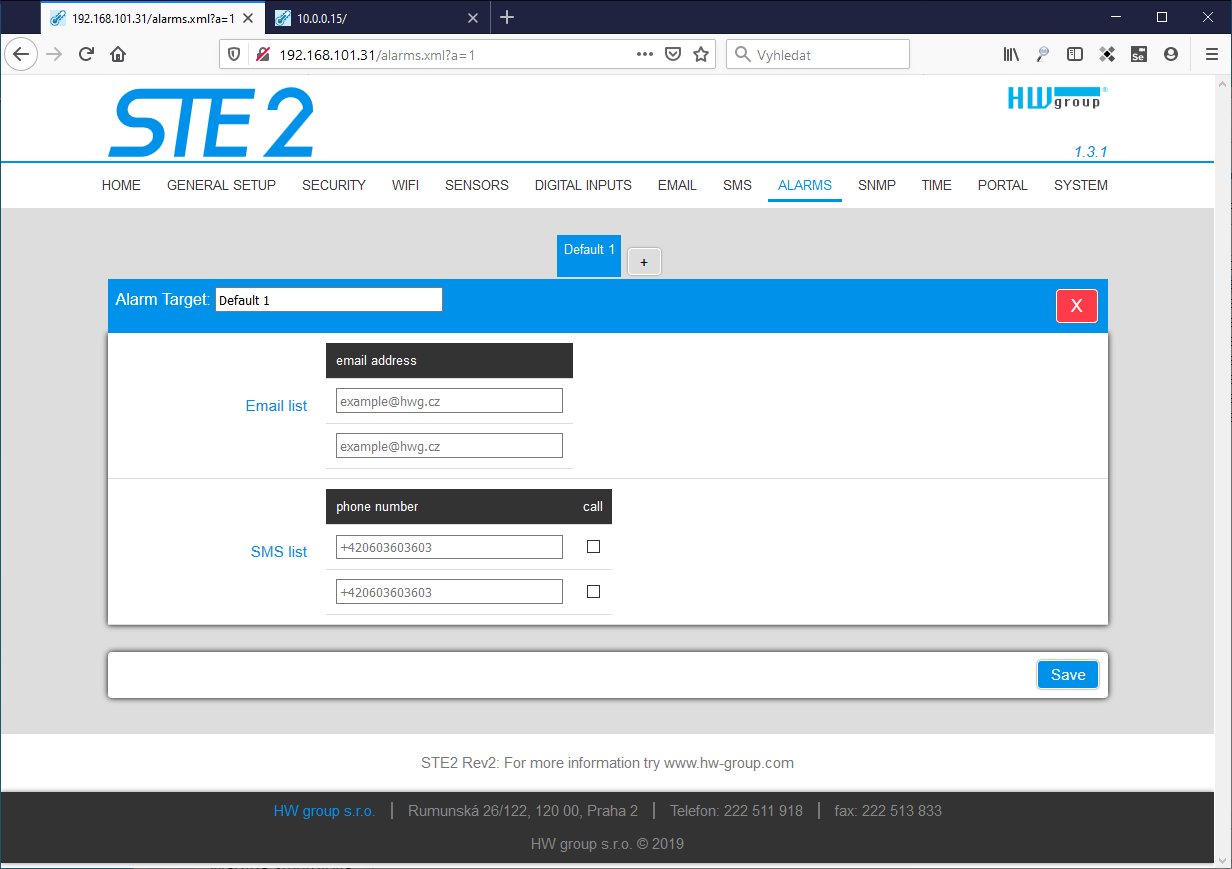Image resolution: width=1232 pixels, height=869 pixels.
Task: Select the ALARMS menu item
Action: 805,185
